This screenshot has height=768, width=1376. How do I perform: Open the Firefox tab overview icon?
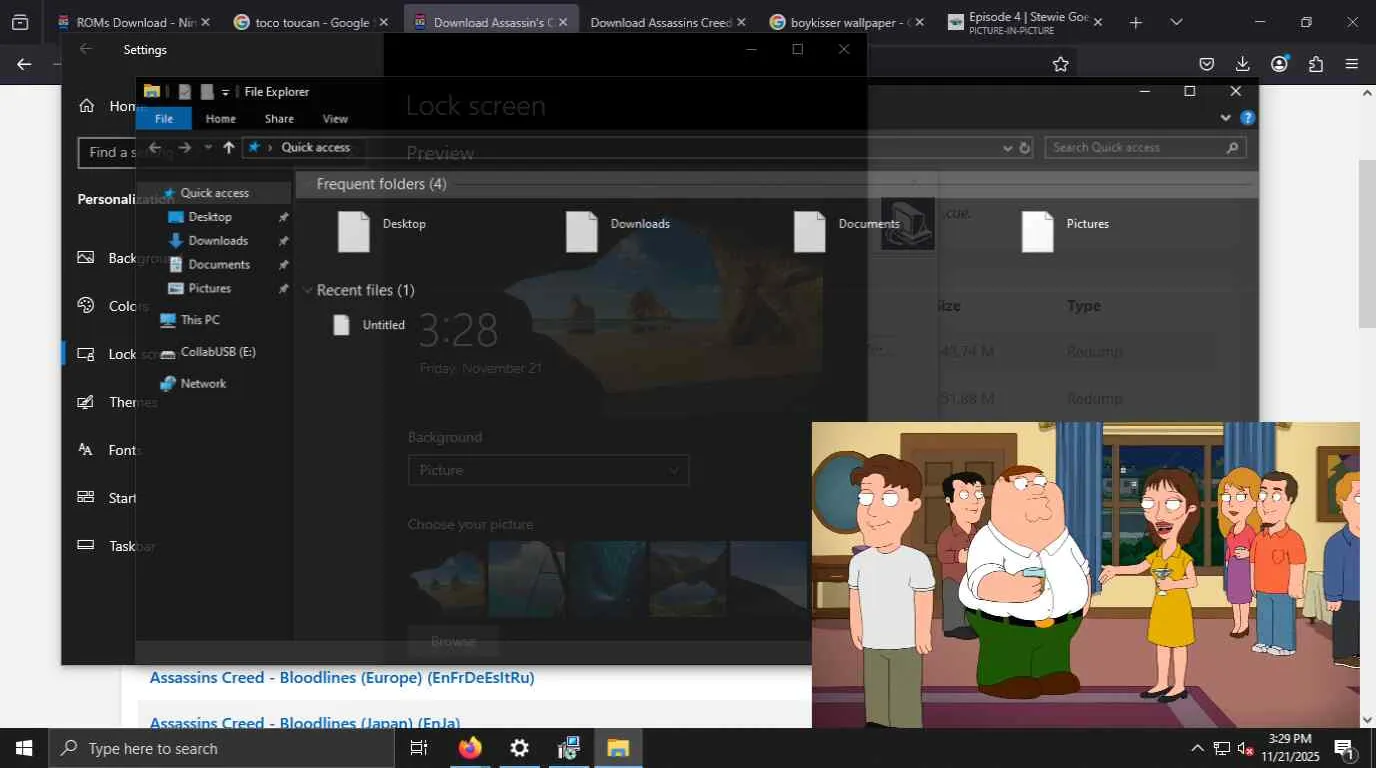20,22
